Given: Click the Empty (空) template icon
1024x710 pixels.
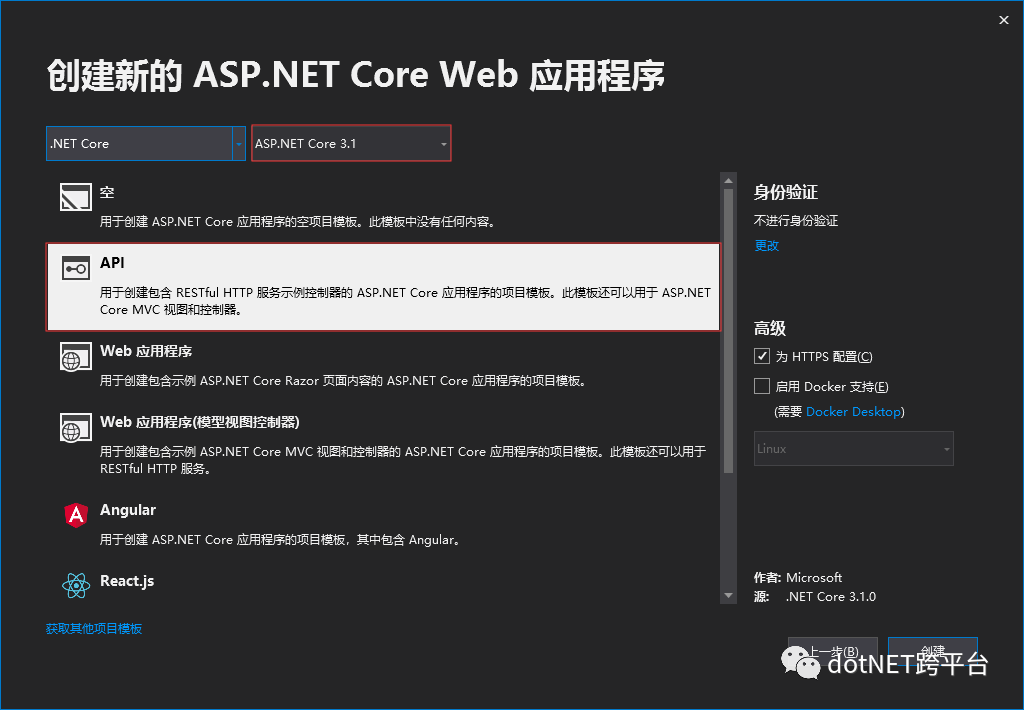Looking at the screenshot, I should click(x=76, y=197).
